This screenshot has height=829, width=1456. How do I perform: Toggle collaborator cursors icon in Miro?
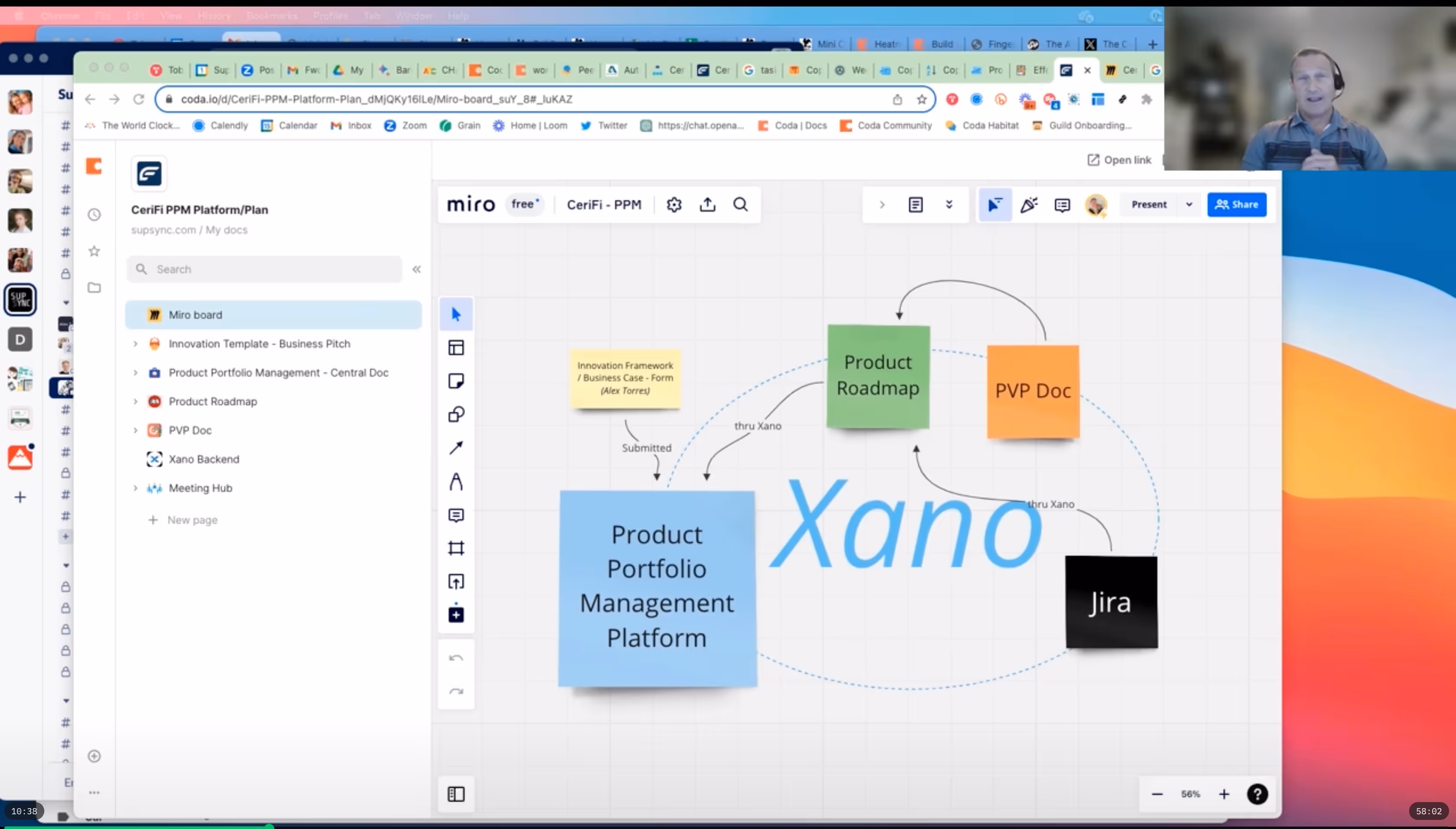click(995, 204)
